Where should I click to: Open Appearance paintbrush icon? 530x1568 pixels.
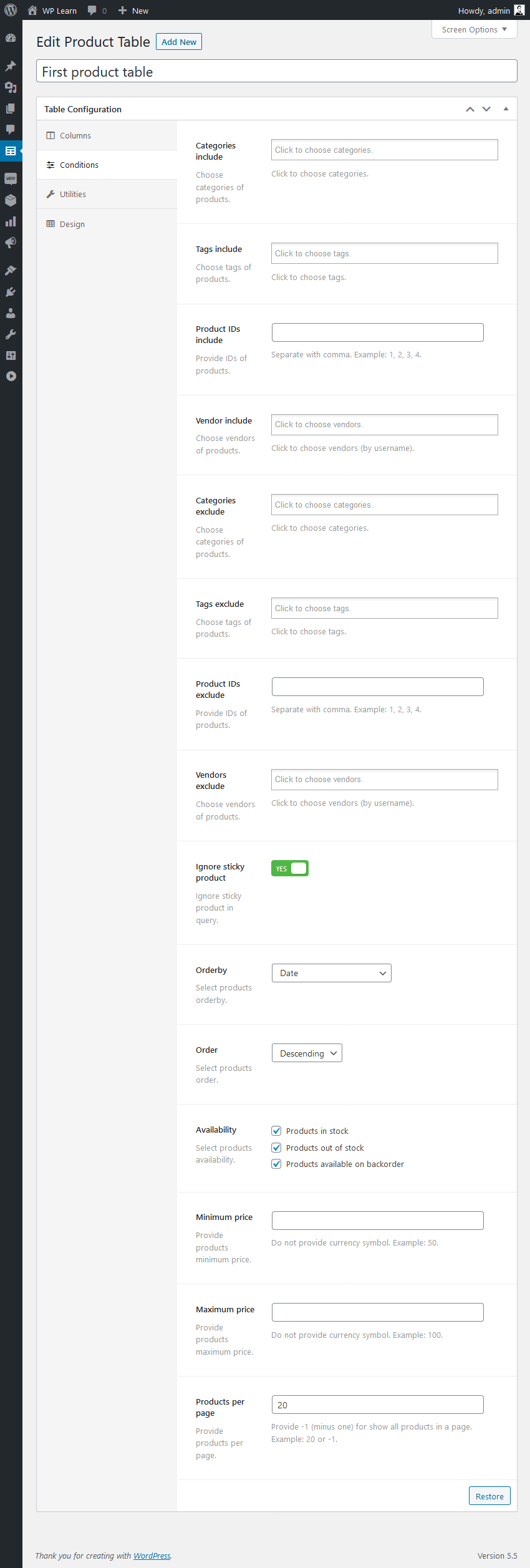[11, 271]
